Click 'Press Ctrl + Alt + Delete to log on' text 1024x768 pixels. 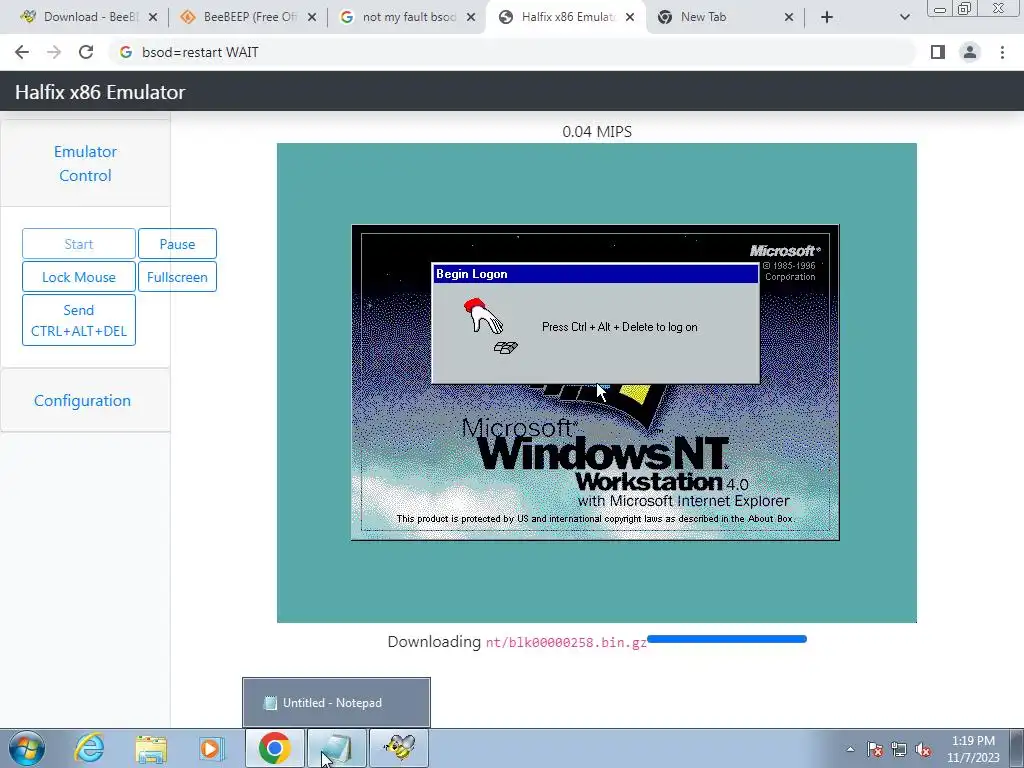click(620, 327)
